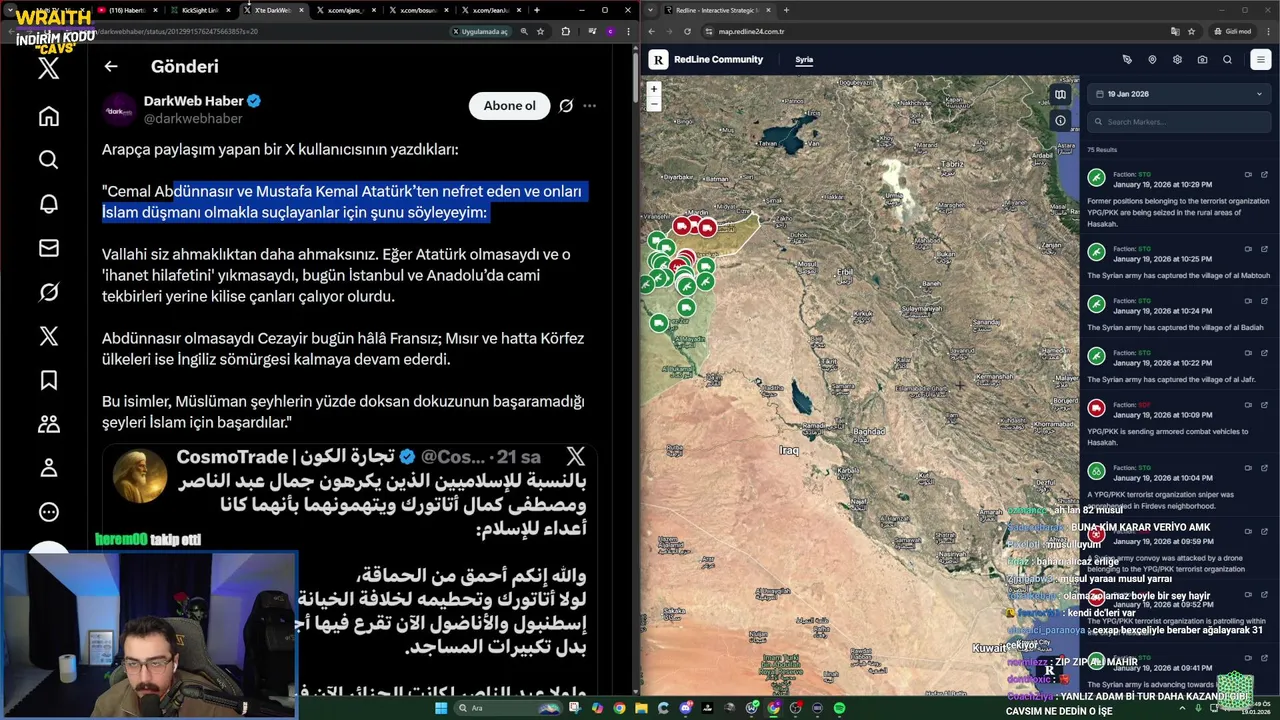
Task: Reload the RedLine browser page
Action: 686,31
